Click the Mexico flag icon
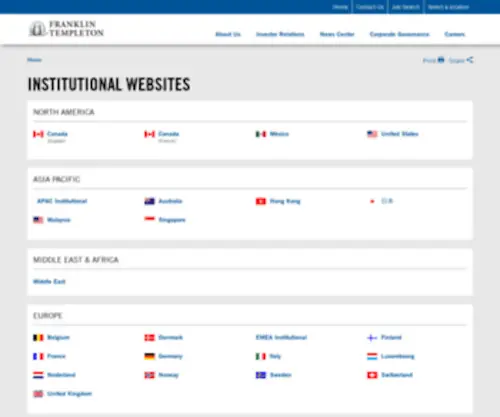 click(x=261, y=134)
